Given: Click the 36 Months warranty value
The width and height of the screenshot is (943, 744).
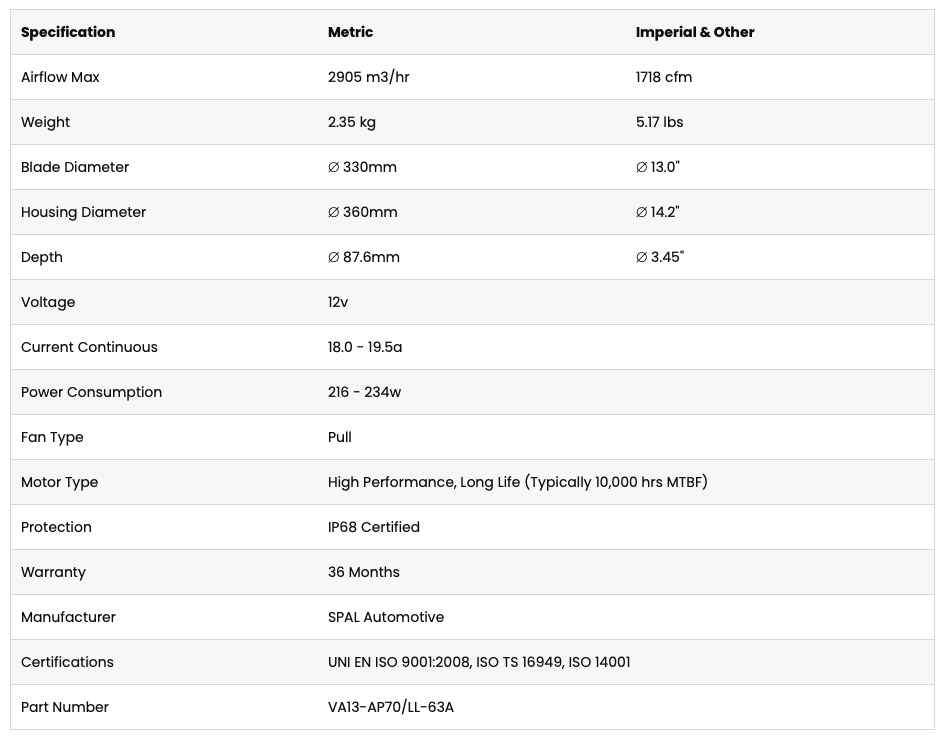Looking at the screenshot, I should click(x=364, y=572).
